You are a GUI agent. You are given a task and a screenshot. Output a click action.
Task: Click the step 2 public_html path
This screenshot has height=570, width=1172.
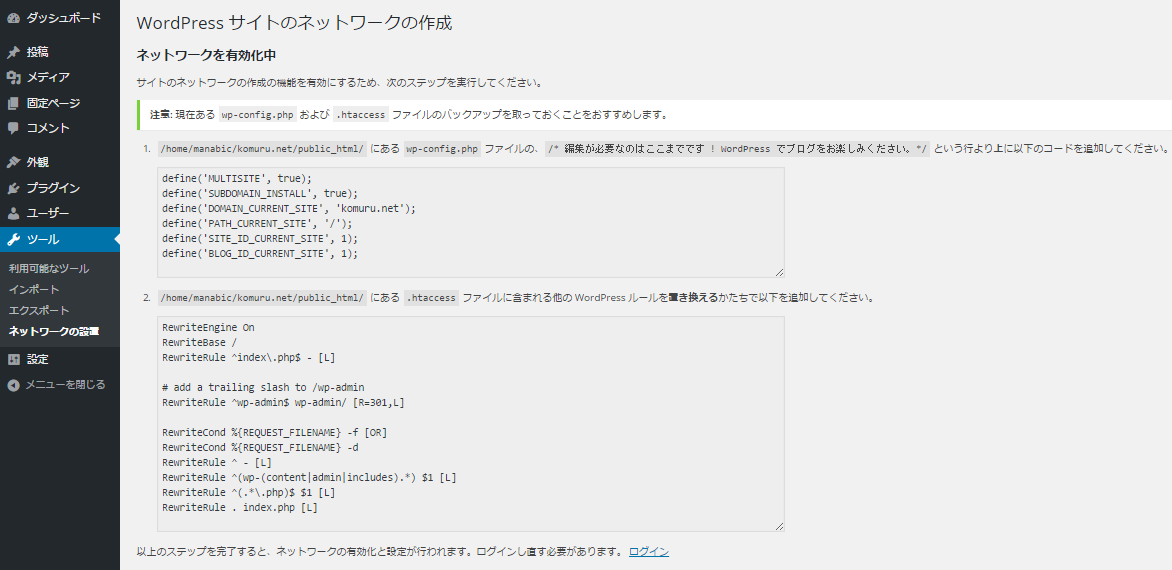pyautogui.click(x=262, y=297)
